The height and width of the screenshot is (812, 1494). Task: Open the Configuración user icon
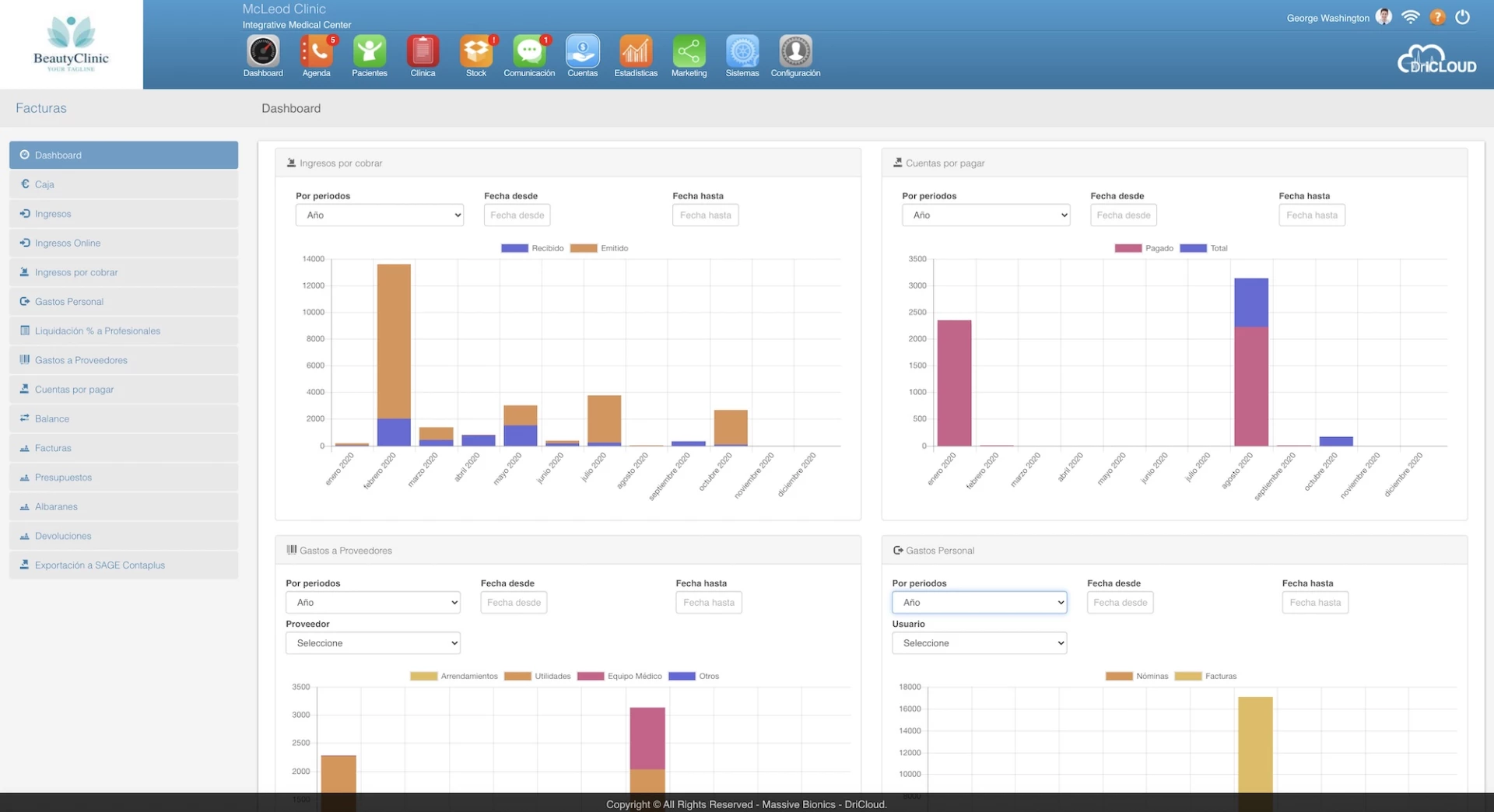pos(795,52)
